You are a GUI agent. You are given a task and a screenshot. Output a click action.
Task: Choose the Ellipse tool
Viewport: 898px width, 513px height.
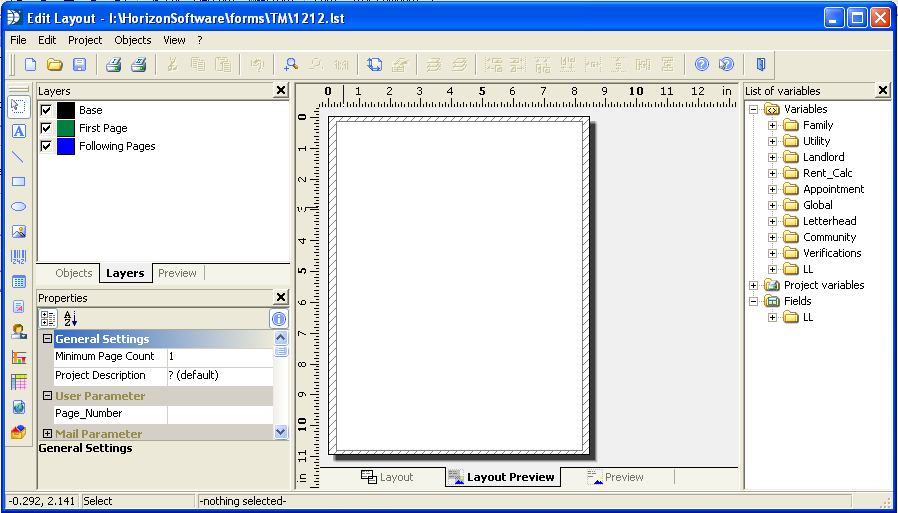[x=18, y=207]
